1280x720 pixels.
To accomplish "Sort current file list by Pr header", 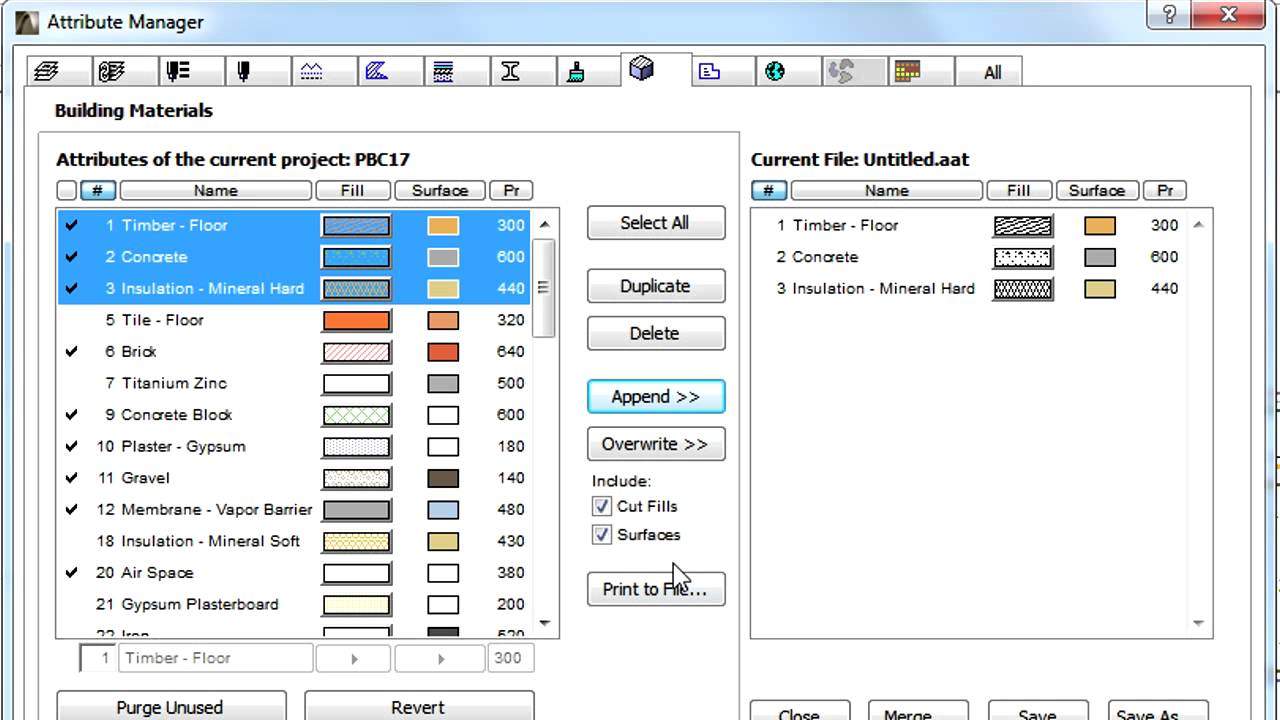I will click(x=1165, y=190).
